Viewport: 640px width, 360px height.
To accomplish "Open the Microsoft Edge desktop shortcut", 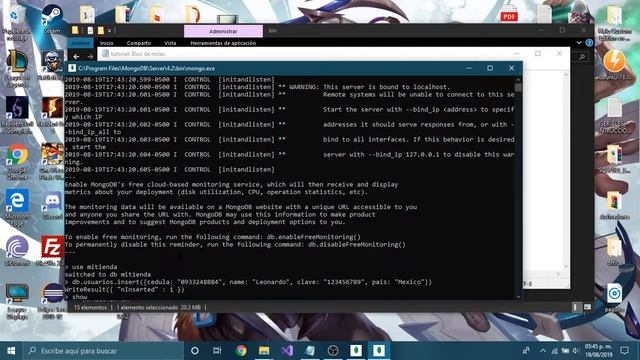I will click(17, 207).
